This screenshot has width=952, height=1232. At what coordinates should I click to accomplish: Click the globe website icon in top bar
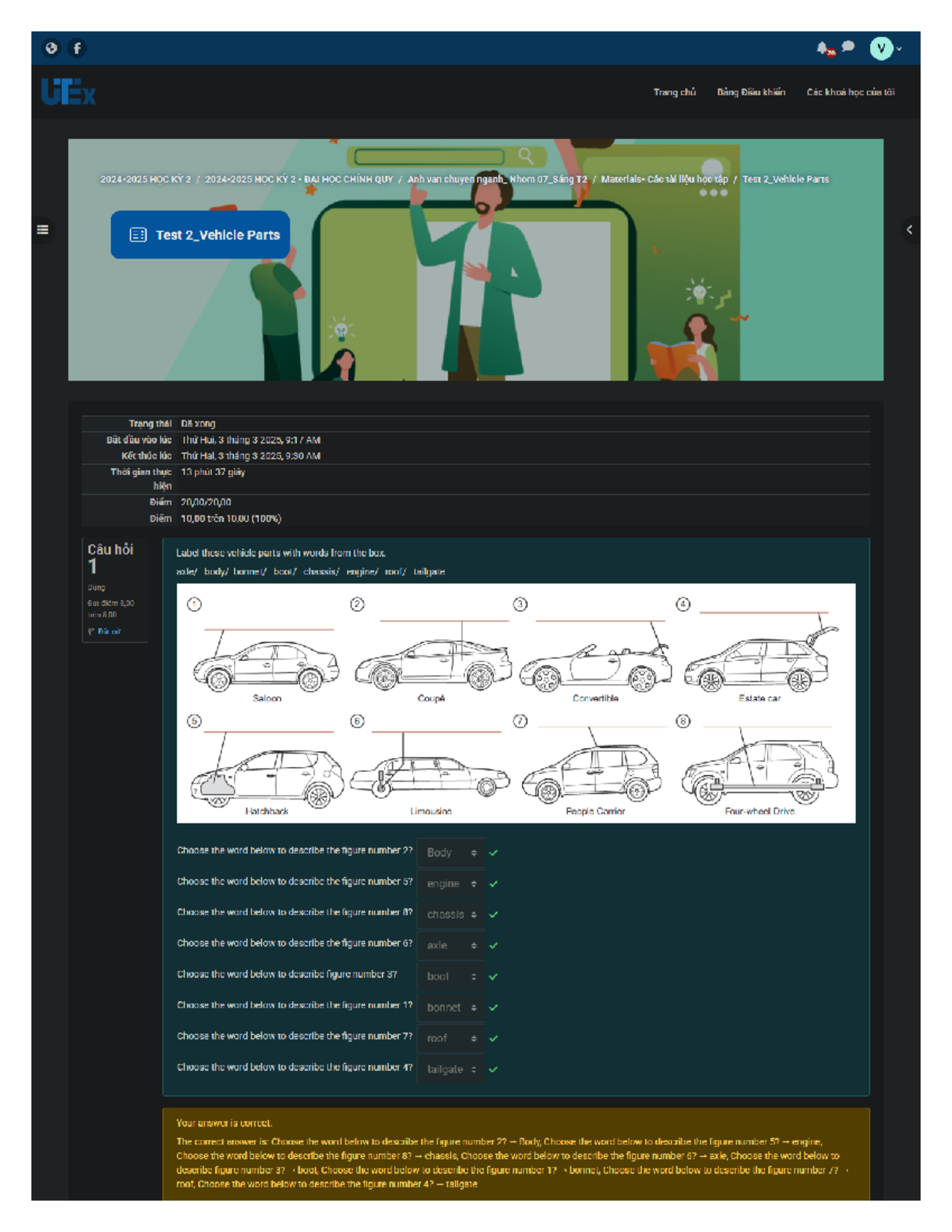pyautogui.click(x=52, y=48)
